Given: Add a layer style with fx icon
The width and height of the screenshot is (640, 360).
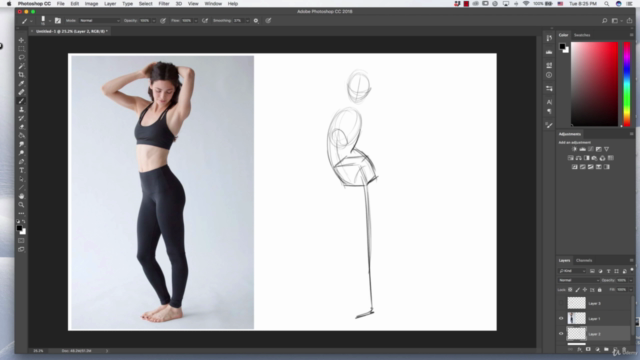Looking at the screenshot, I should click(579, 349).
